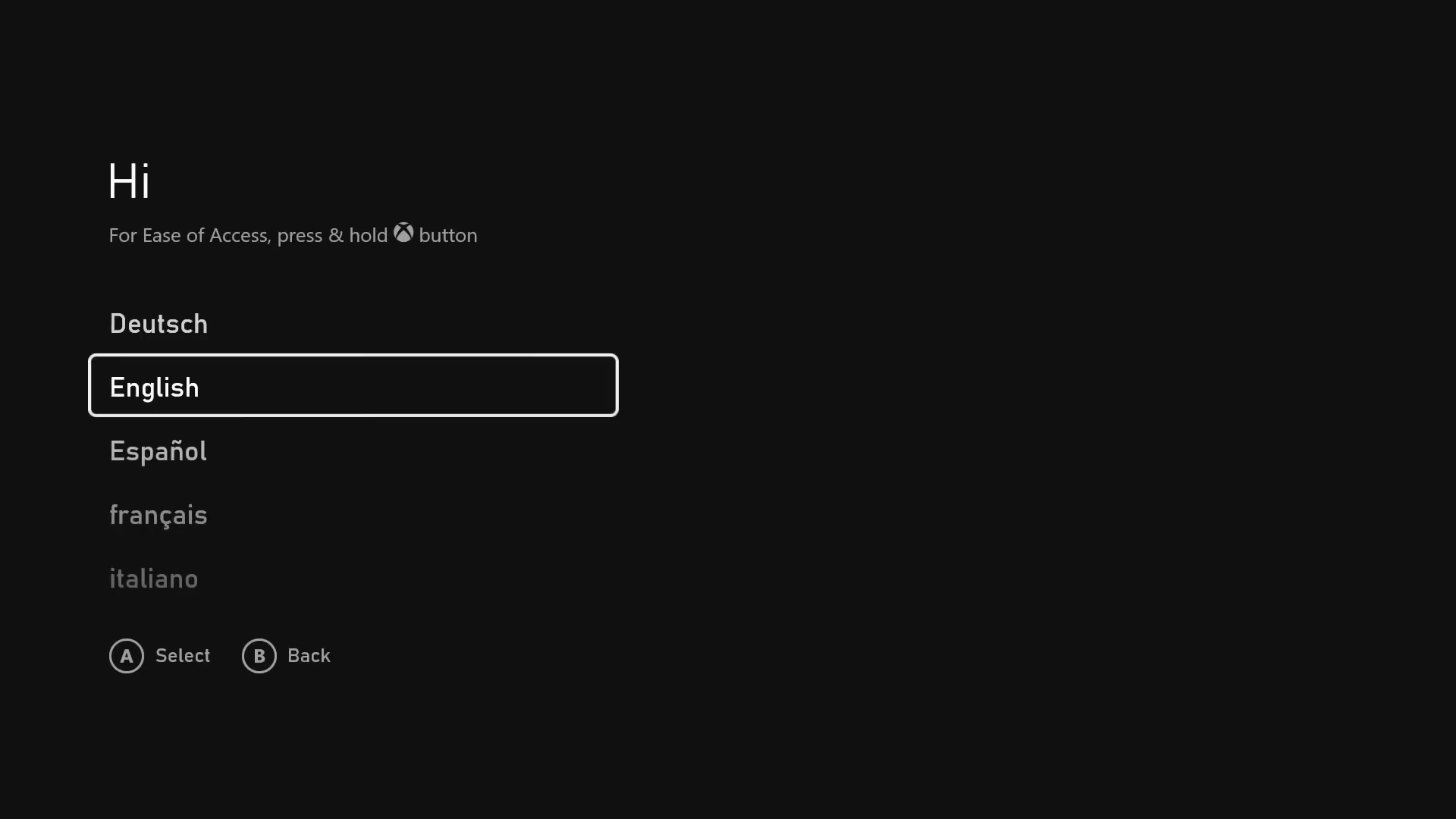The width and height of the screenshot is (1456, 819).
Task: Click the circled A button icon
Action: [x=127, y=656]
